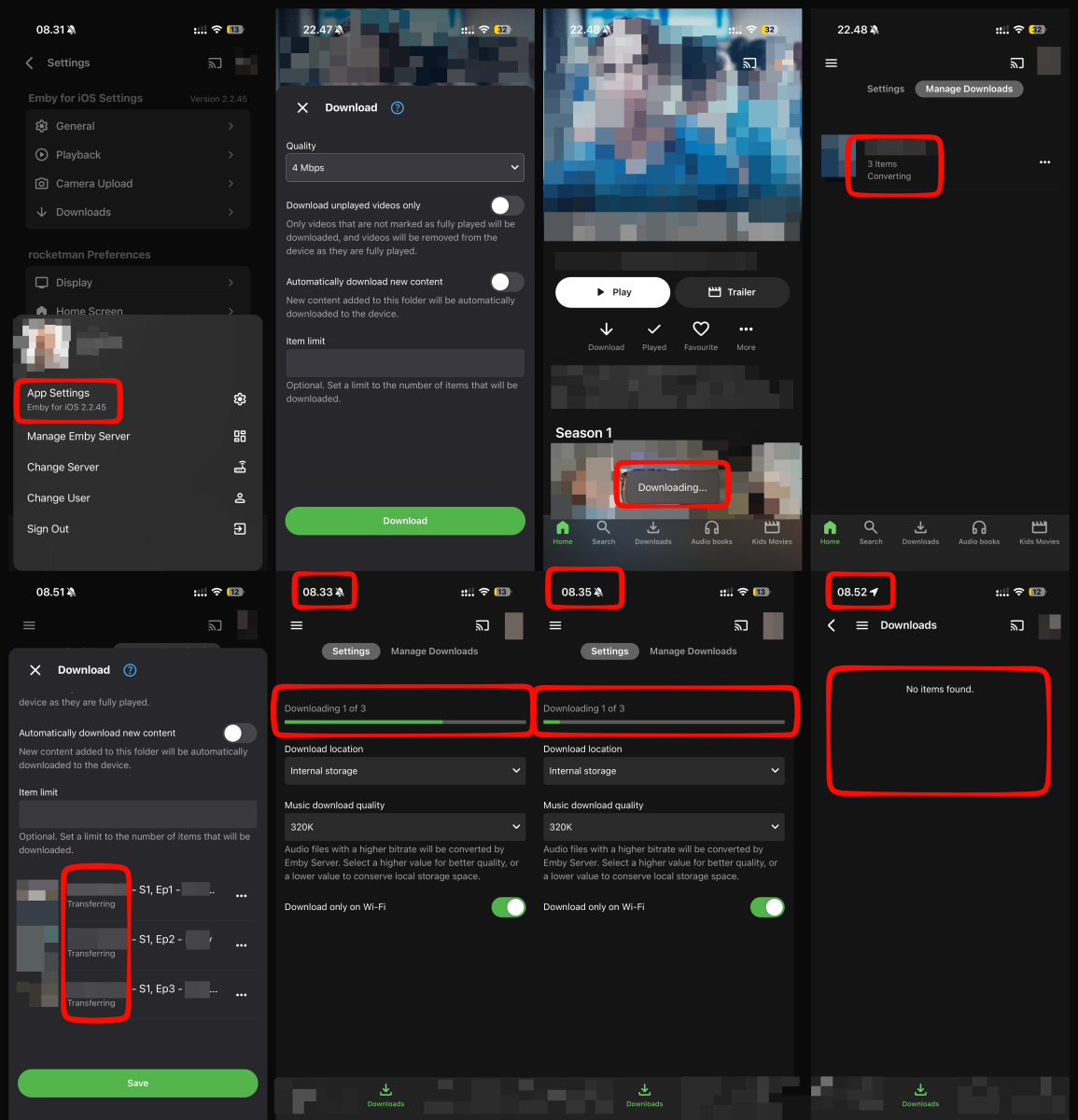Tap the cast icon on the Converting screen
This screenshot has height=1120, width=1078.
(1017, 63)
